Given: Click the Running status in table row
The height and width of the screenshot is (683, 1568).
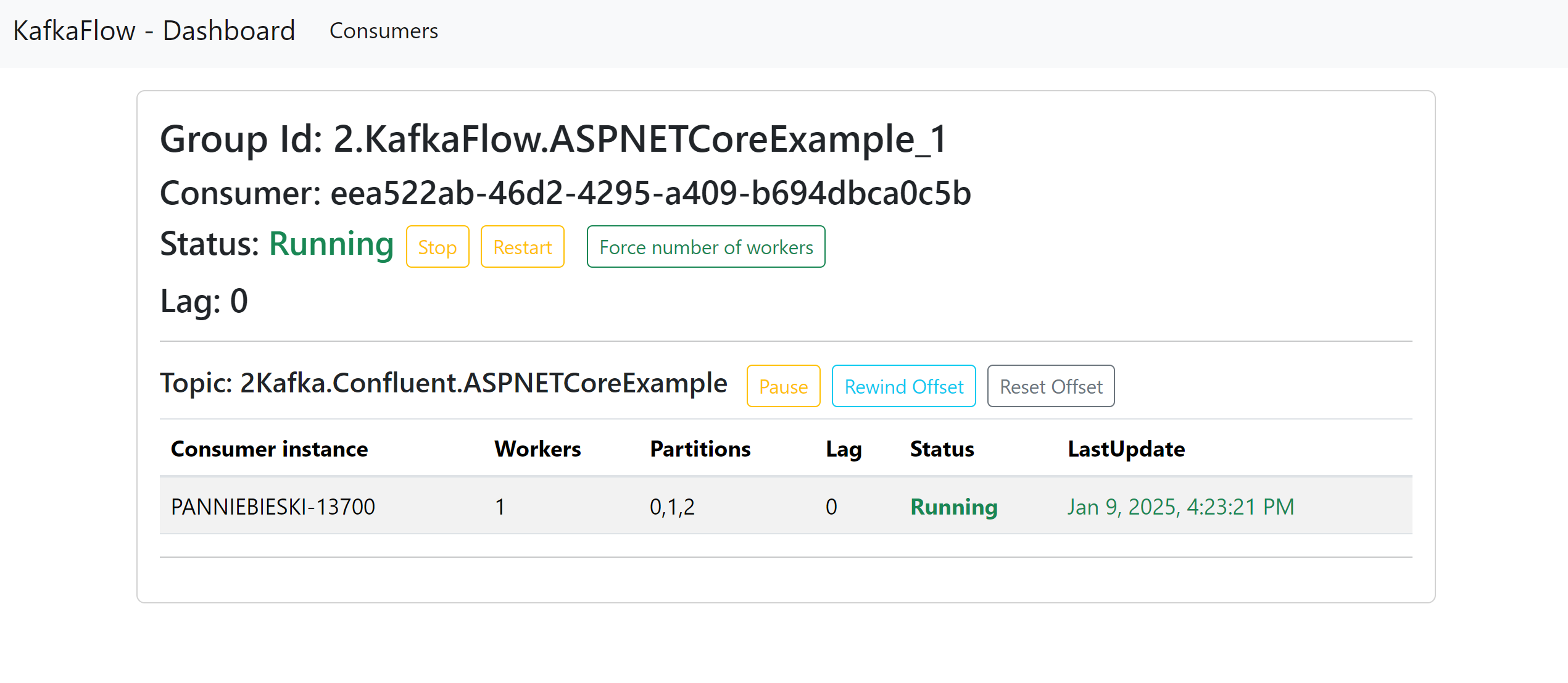Looking at the screenshot, I should coord(954,507).
